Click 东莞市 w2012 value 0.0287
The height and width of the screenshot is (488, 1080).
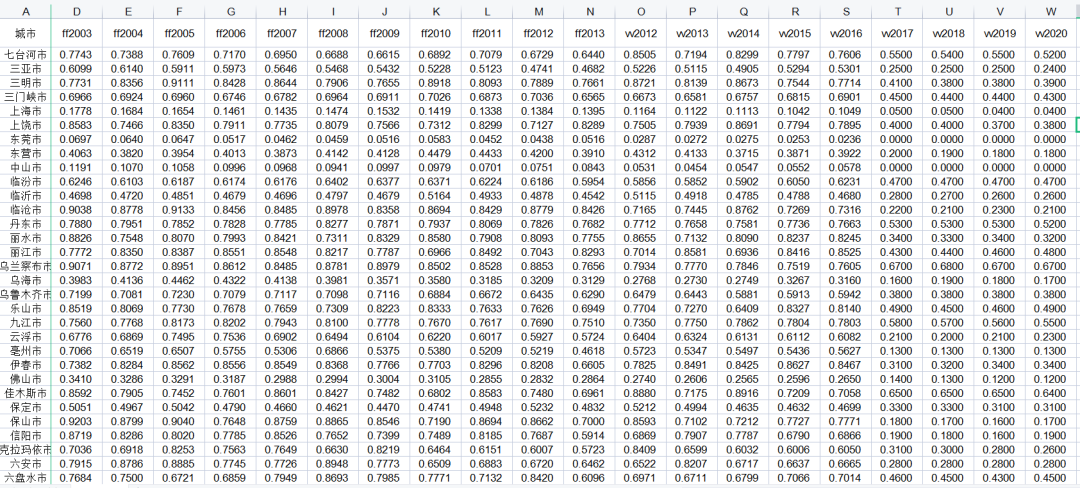pos(641,139)
